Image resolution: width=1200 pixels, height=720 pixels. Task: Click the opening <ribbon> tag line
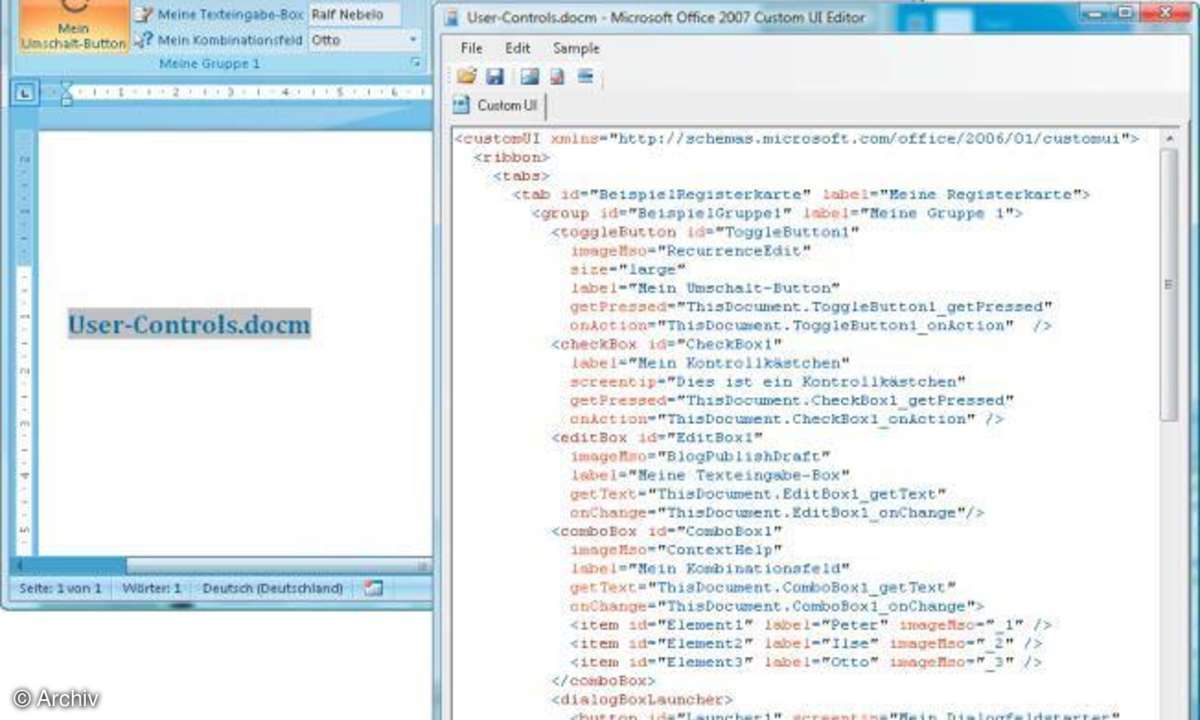512,157
